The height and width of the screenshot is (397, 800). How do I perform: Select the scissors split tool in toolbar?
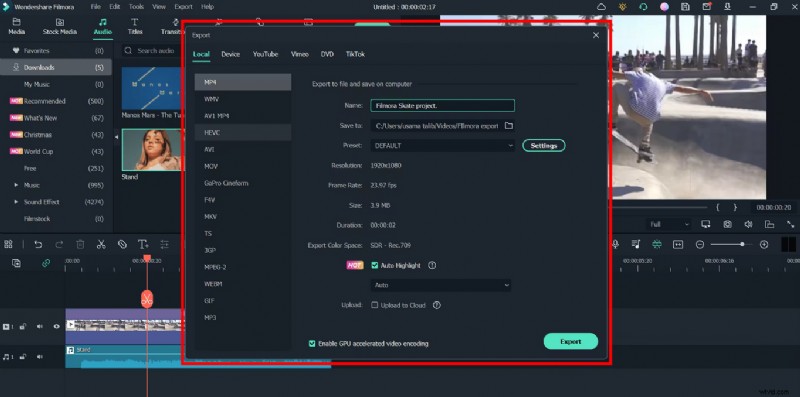[101, 244]
